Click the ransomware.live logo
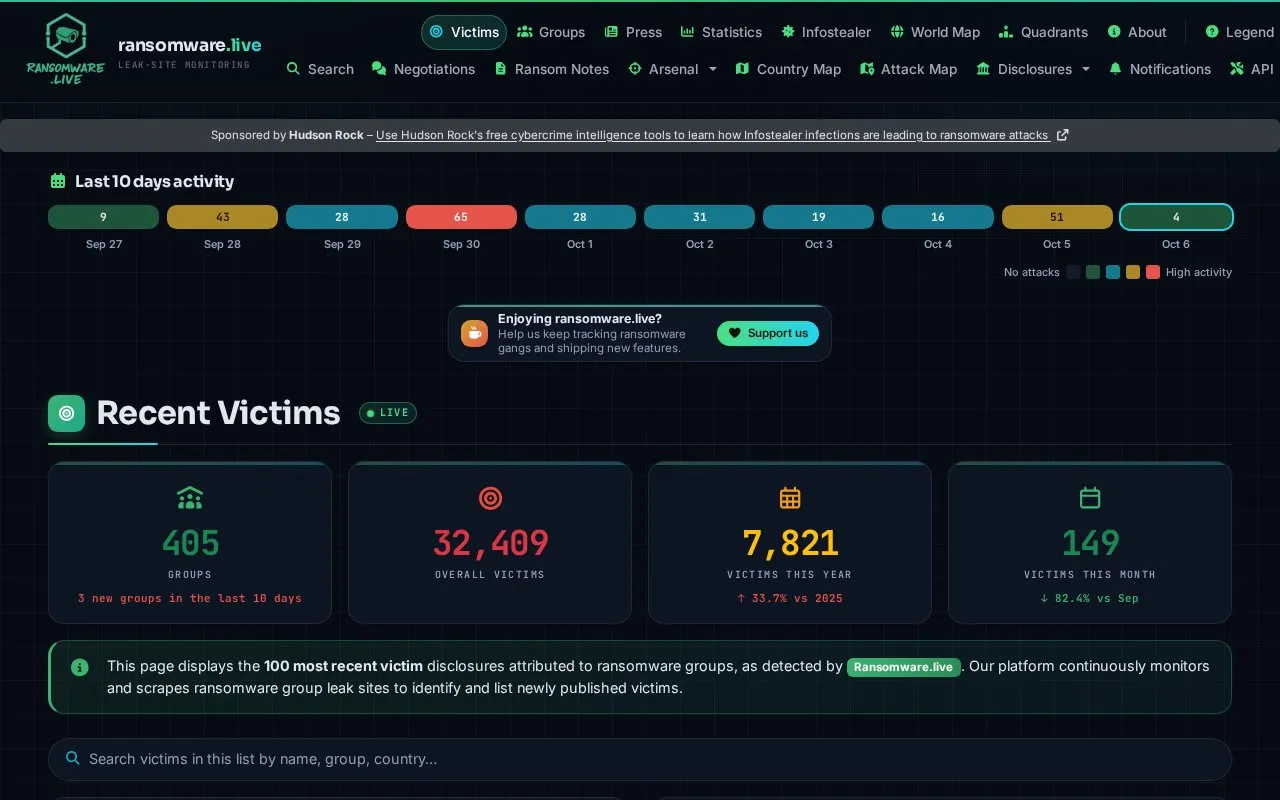This screenshot has height=800, width=1280. coord(66,47)
